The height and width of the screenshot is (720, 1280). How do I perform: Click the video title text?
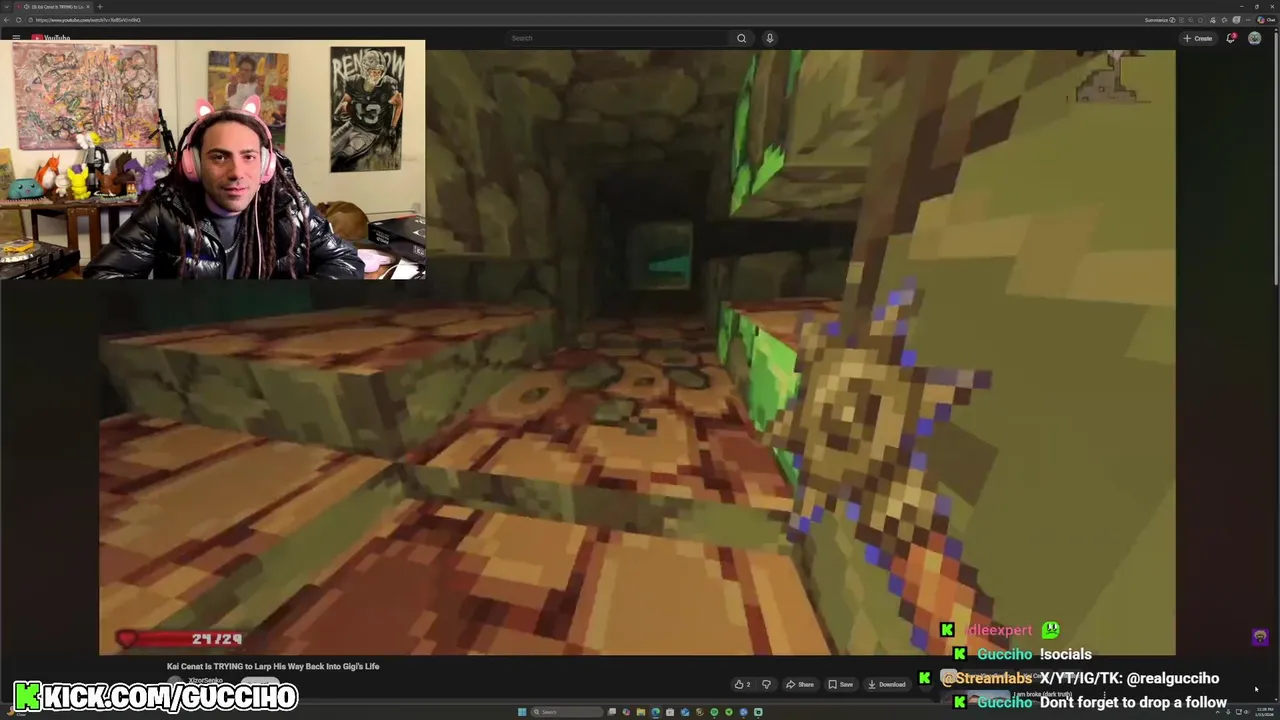[x=273, y=666]
